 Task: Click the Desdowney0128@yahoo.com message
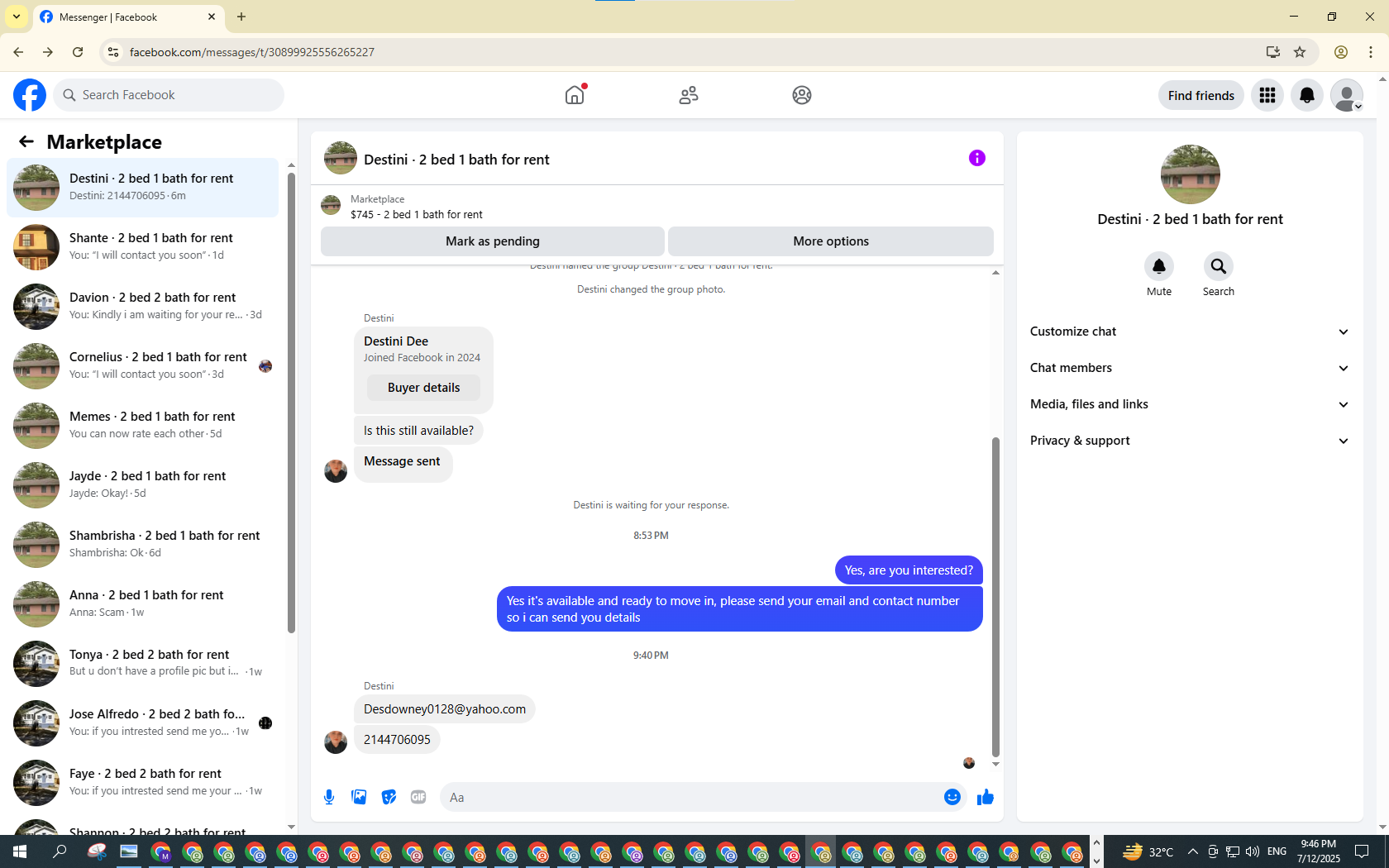click(445, 709)
